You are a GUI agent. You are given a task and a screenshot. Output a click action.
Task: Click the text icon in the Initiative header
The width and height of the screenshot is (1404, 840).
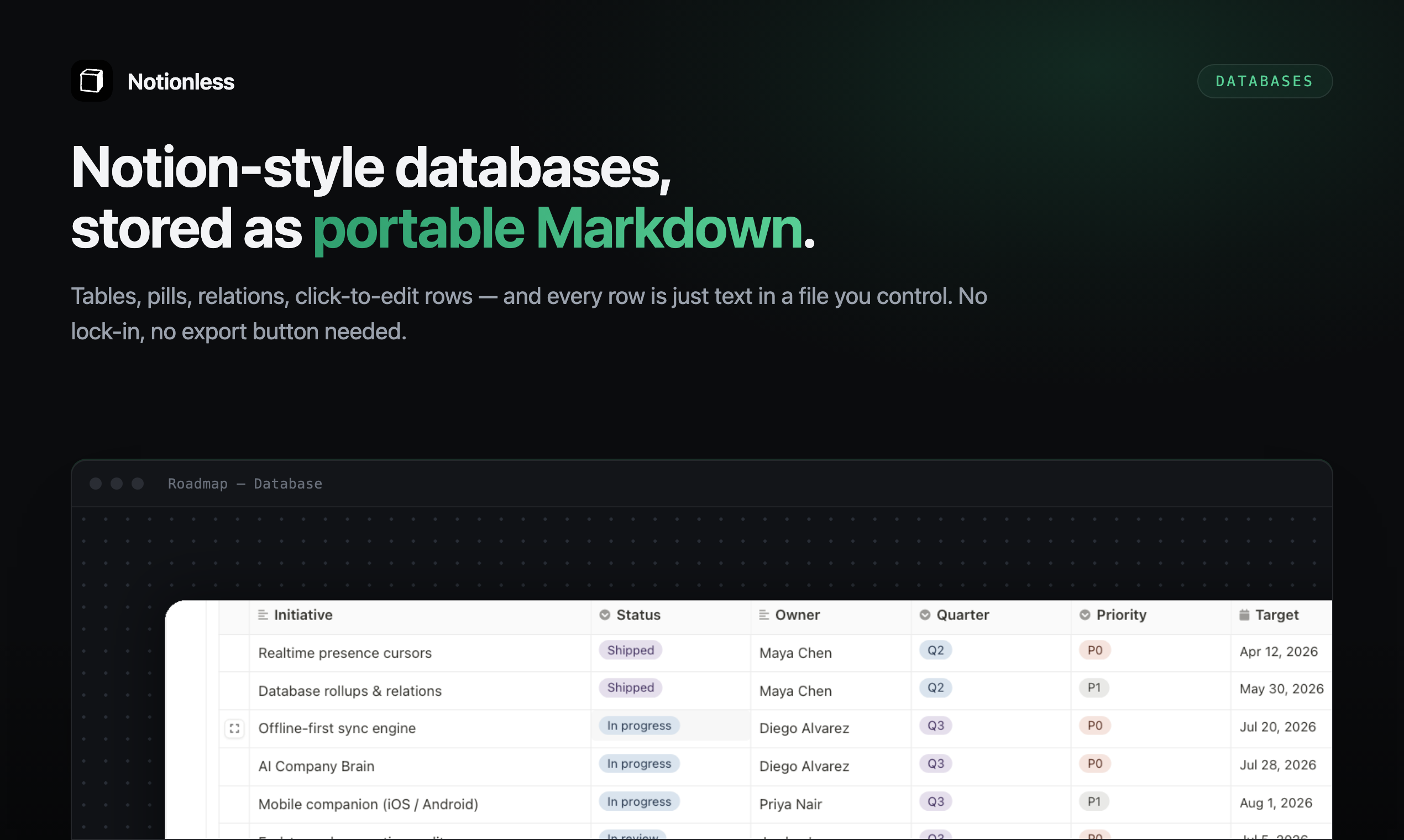263,615
